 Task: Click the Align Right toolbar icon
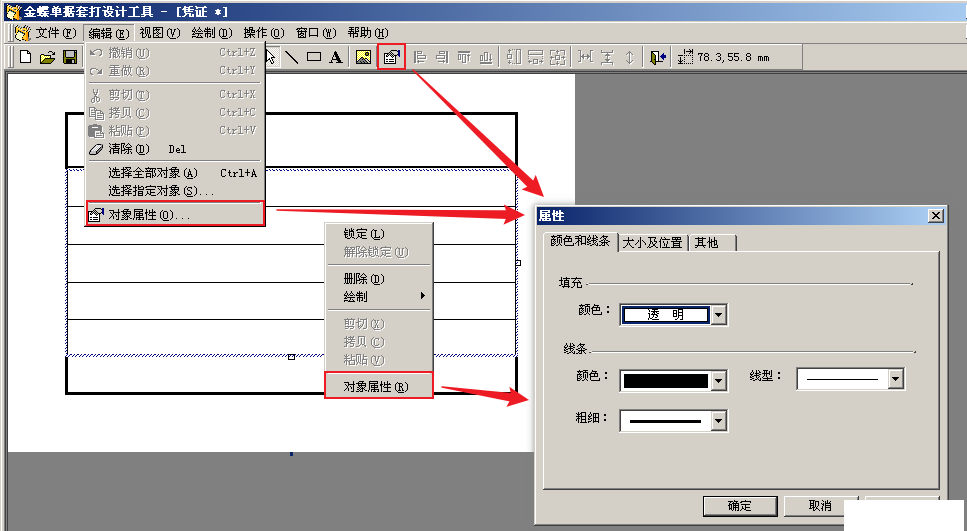tap(442, 57)
